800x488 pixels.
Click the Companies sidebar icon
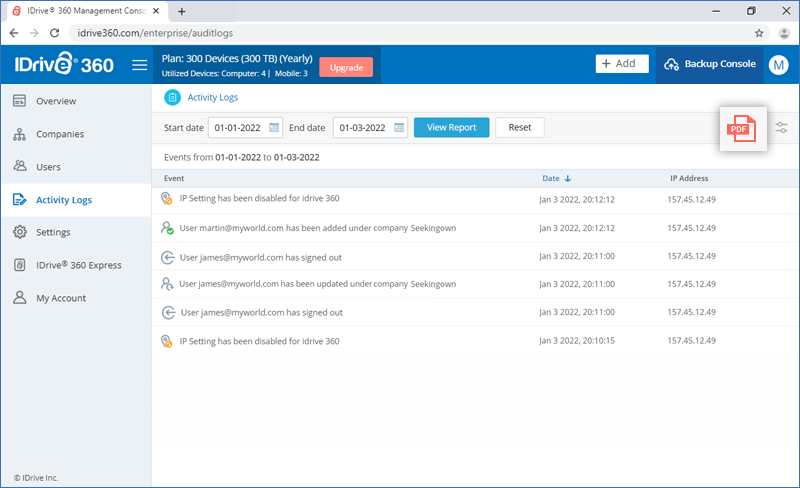tap(19, 134)
